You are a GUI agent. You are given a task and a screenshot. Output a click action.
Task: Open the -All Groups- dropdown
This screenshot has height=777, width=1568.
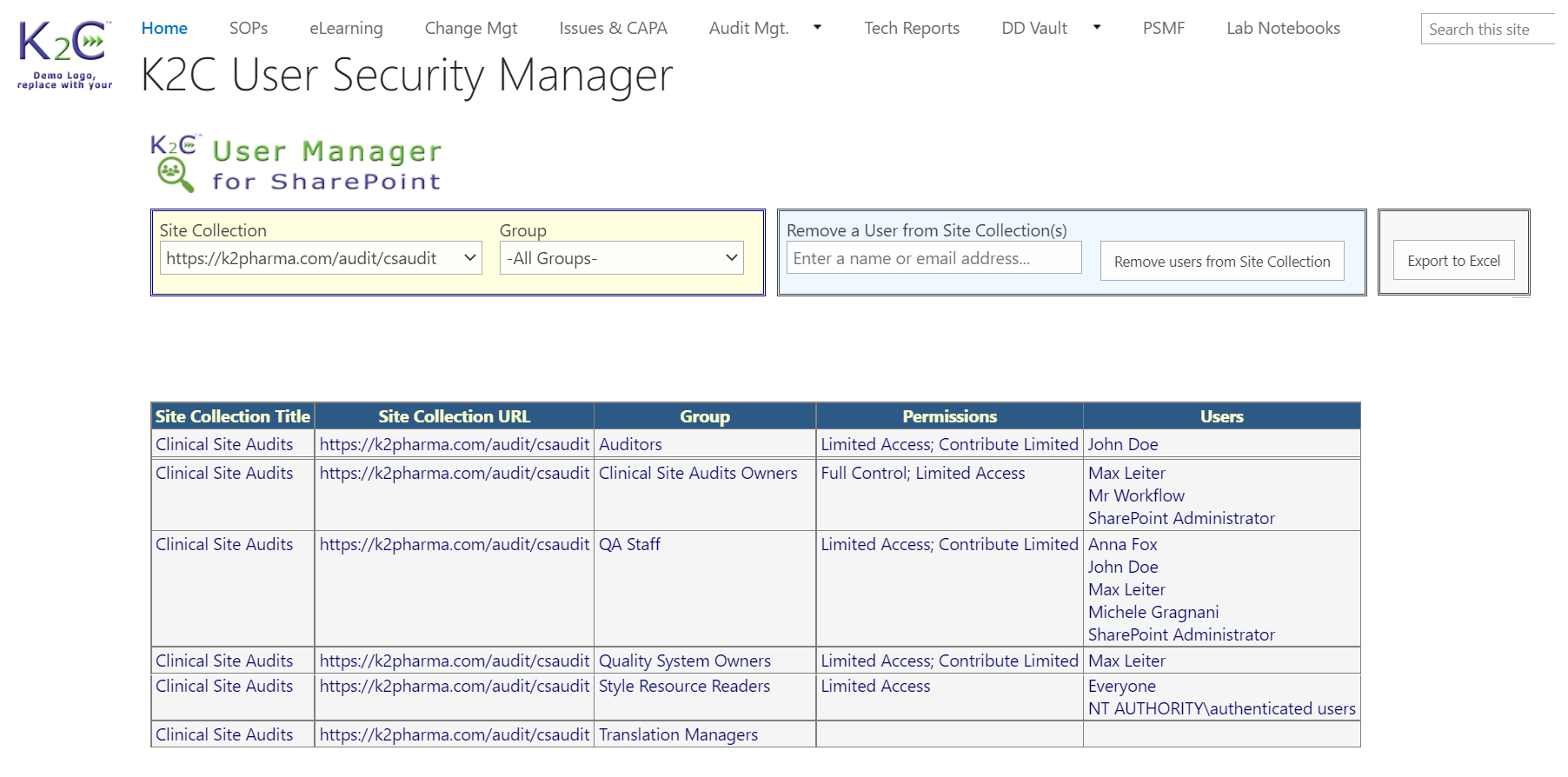[x=621, y=258]
